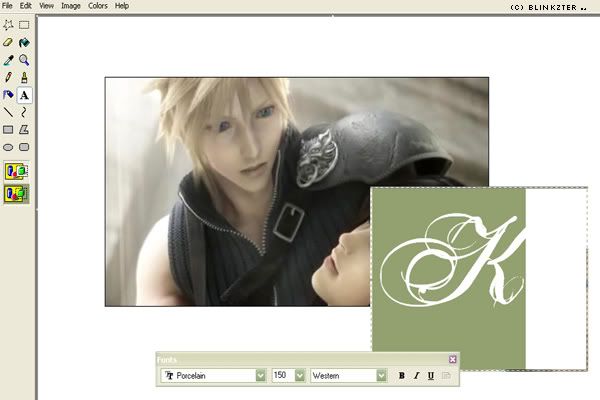Click the vertical text toggle in Fonts toolbar
This screenshot has width=600, height=400.
click(x=446, y=376)
